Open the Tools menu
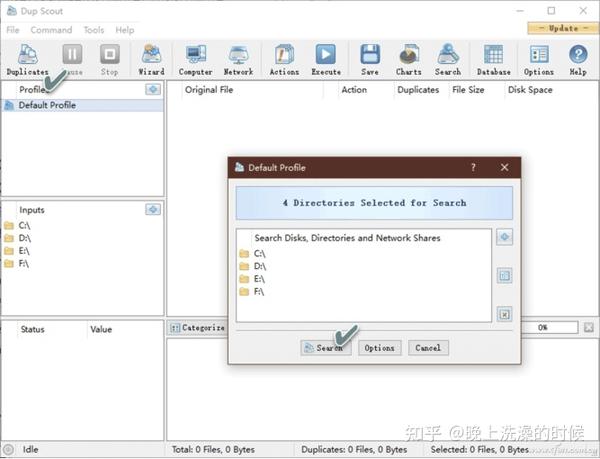This screenshot has width=600, height=459. pos(94,30)
